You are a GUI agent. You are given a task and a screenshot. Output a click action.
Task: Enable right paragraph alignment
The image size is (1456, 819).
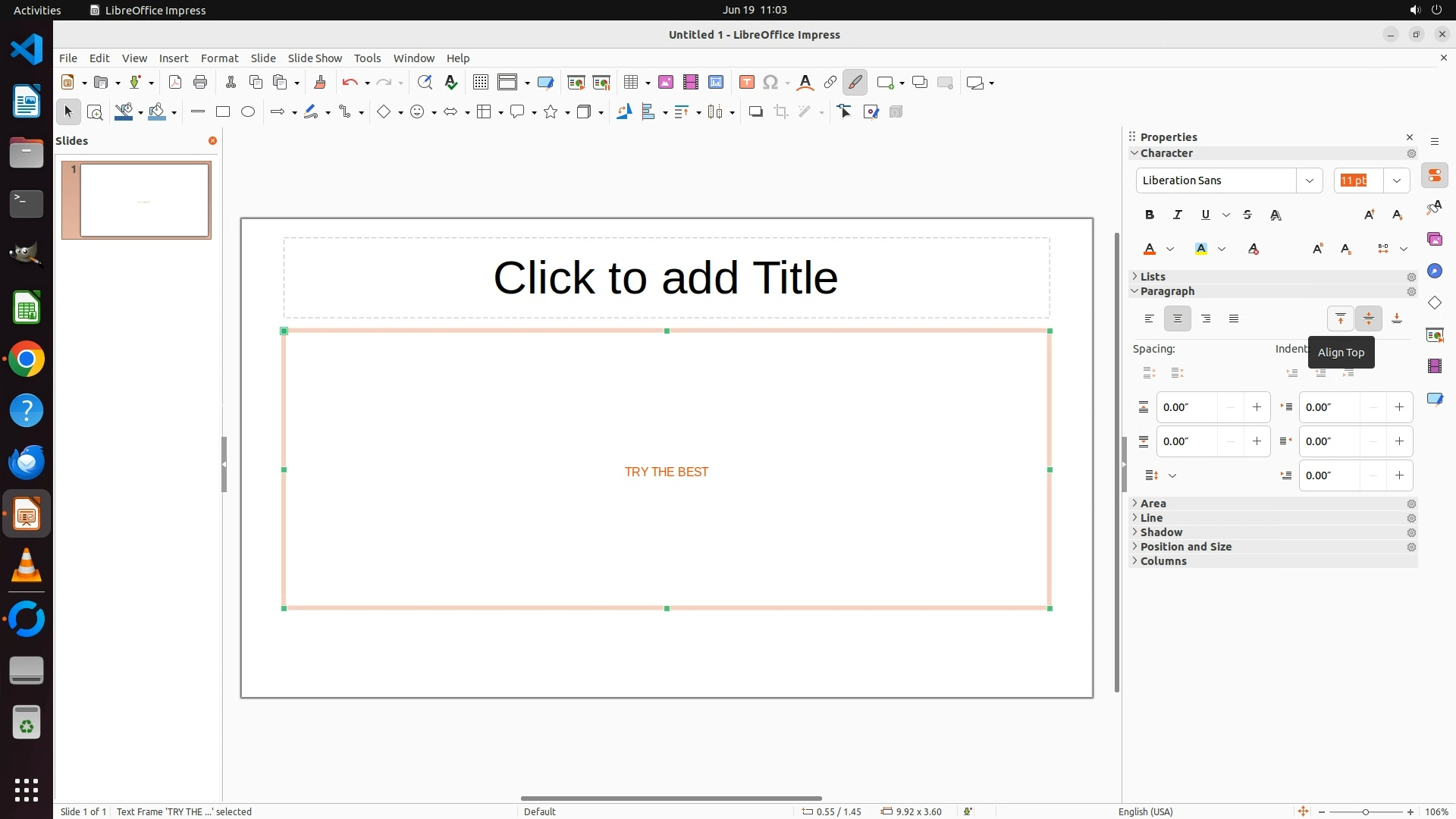[1206, 318]
